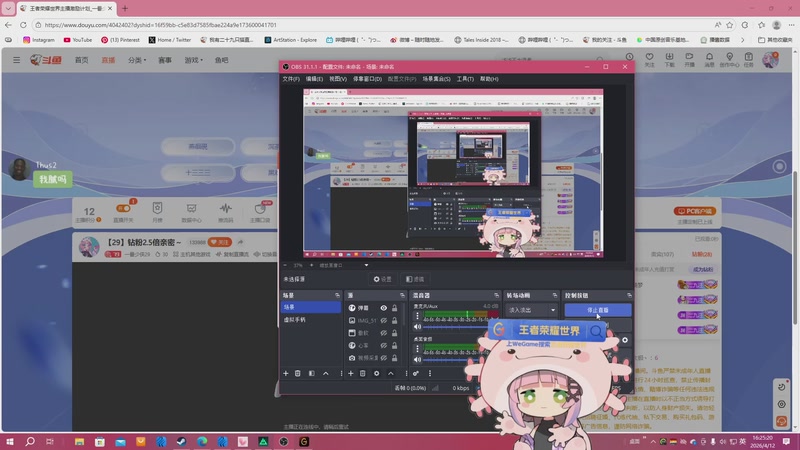Mute the 麦克风/Aux channel speaker icon
The image size is (800, 450).
[x=417, y=327]
